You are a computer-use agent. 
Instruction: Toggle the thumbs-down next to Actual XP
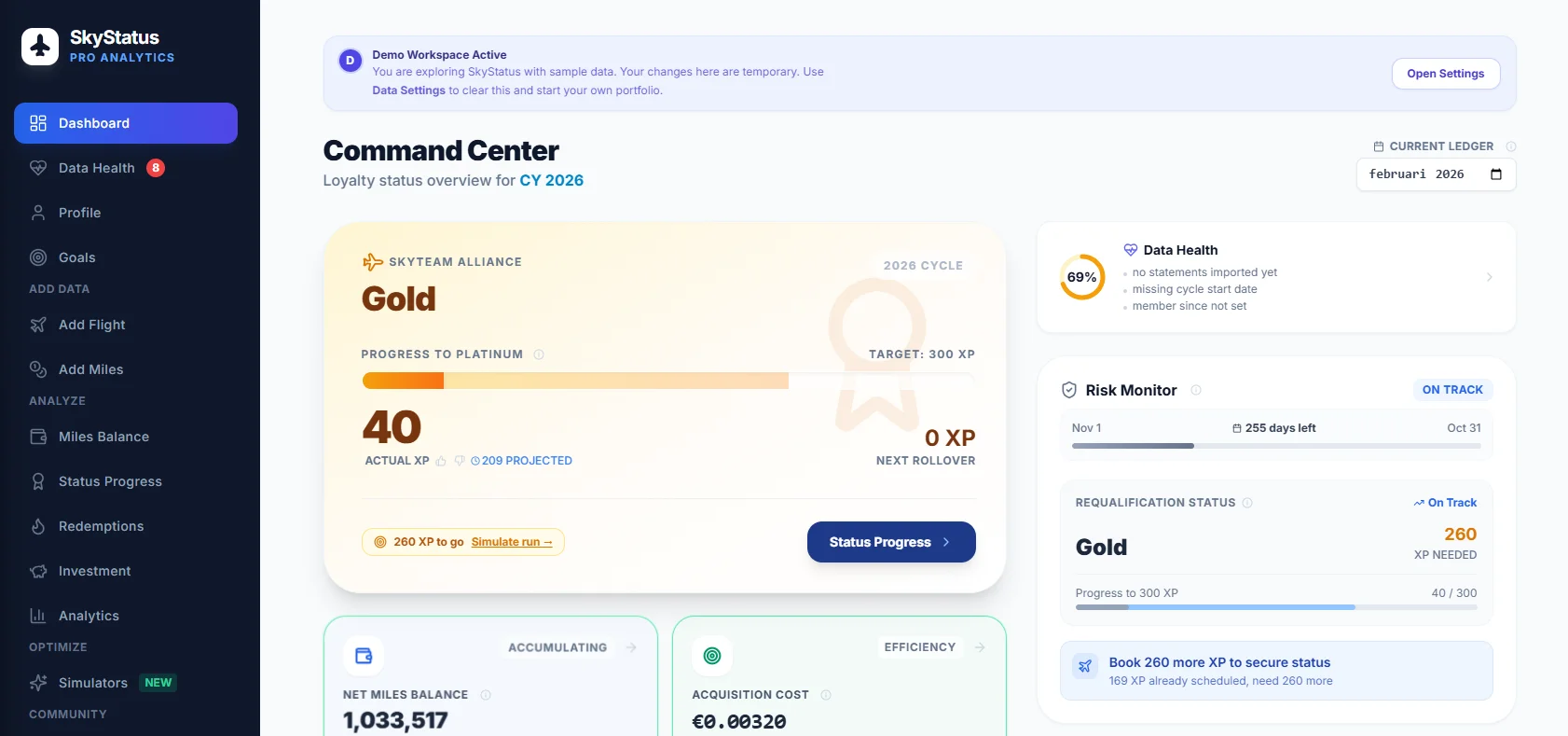pyautogui.click(x=459, y=461)
